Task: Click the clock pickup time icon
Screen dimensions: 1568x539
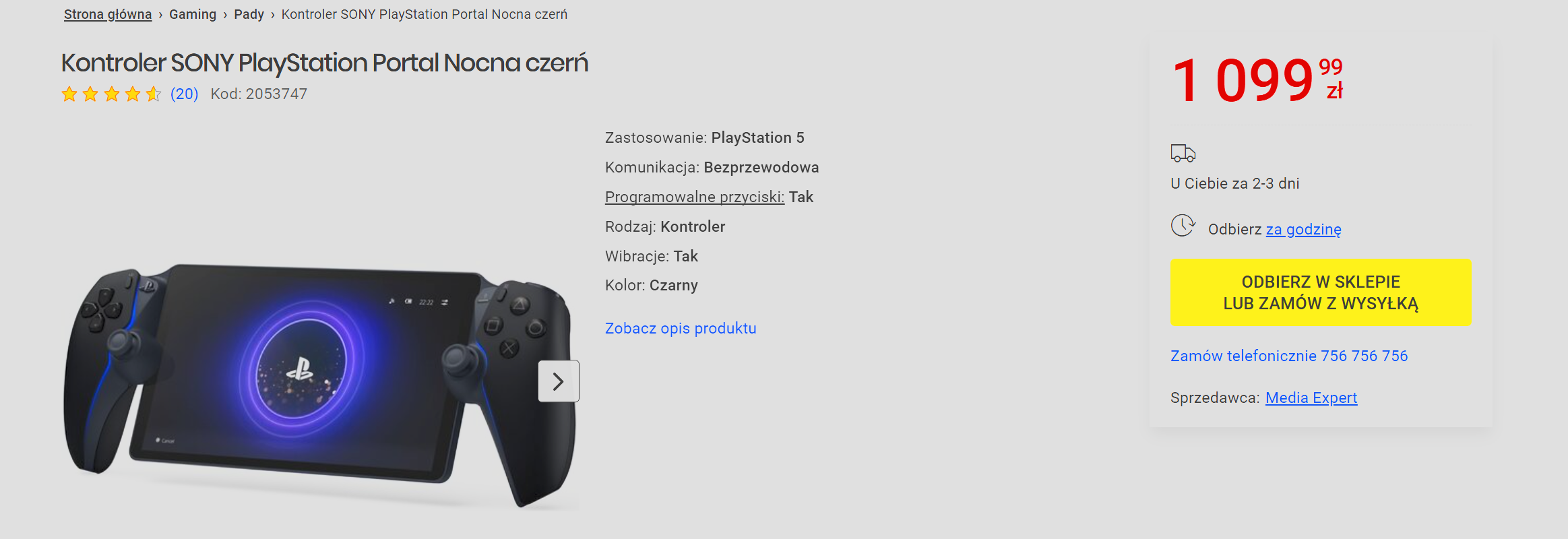Action: (x=1183, y=226)
